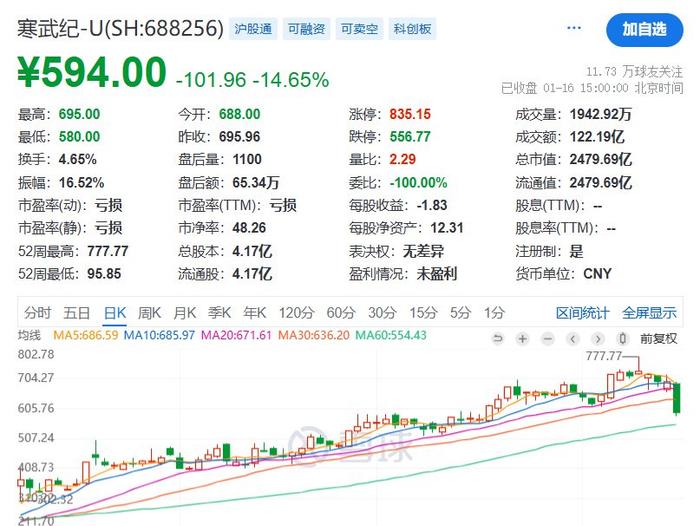Click the 成交量 value 1942.92万
This screenshot has width=700, height=526.
tap(601, 114)
